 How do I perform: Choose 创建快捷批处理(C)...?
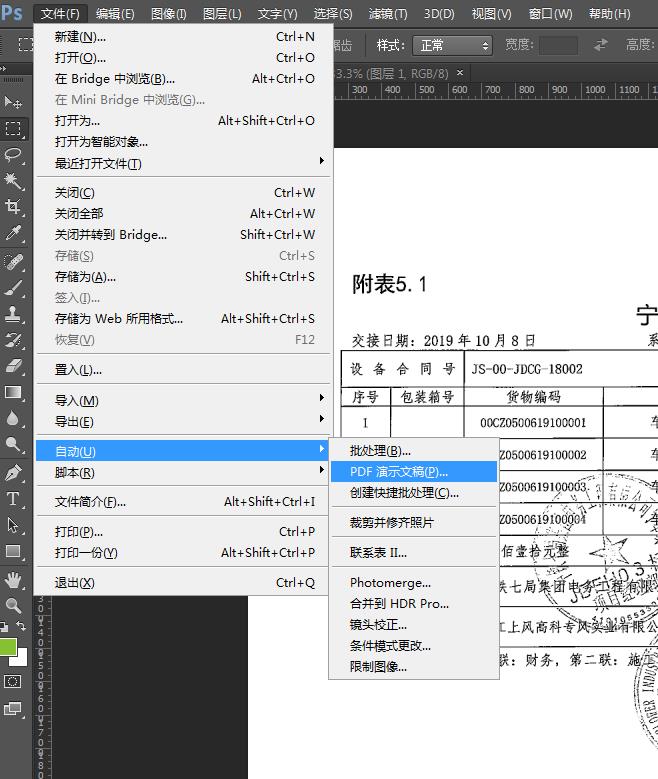pos(414,492)
